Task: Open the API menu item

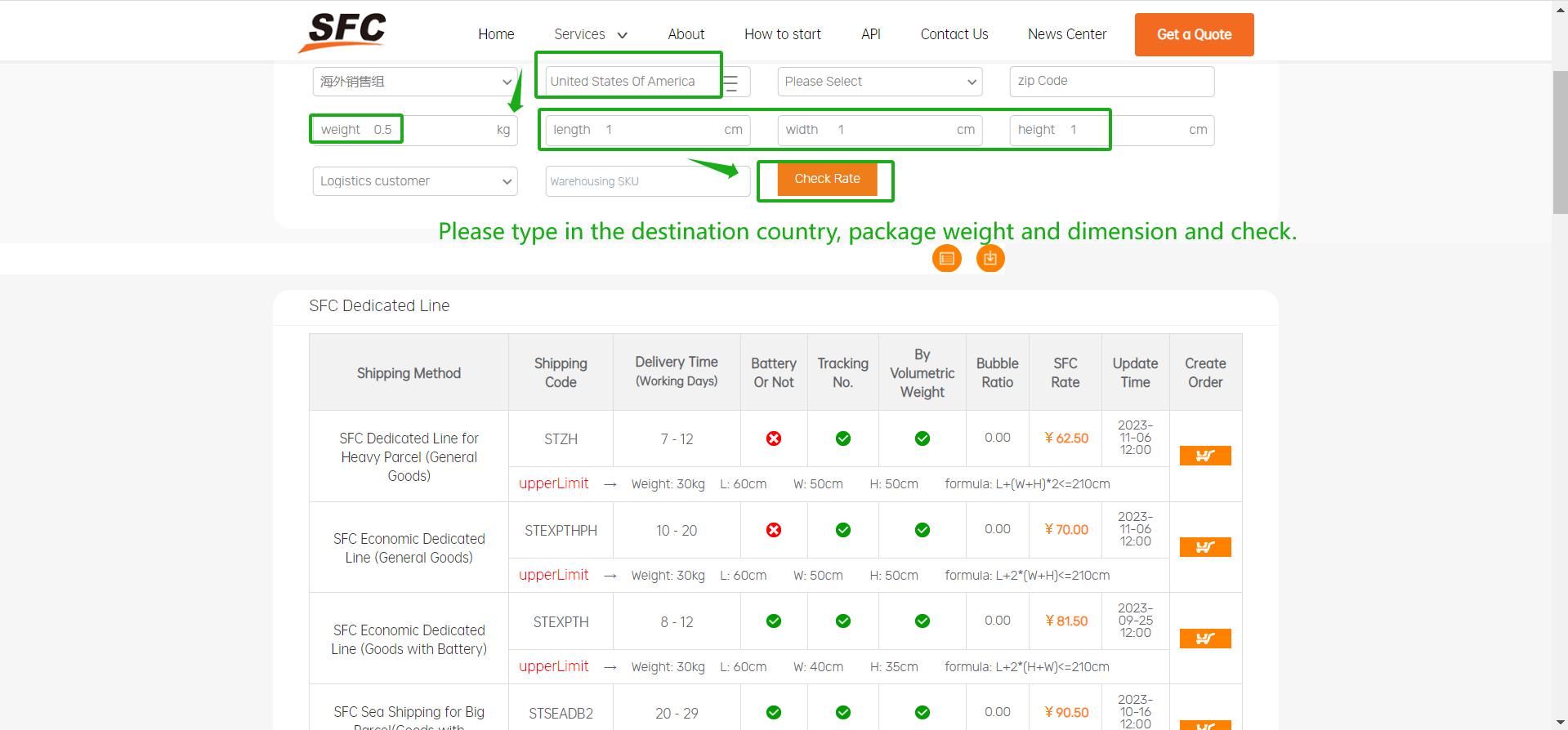Action: (871, 34)
